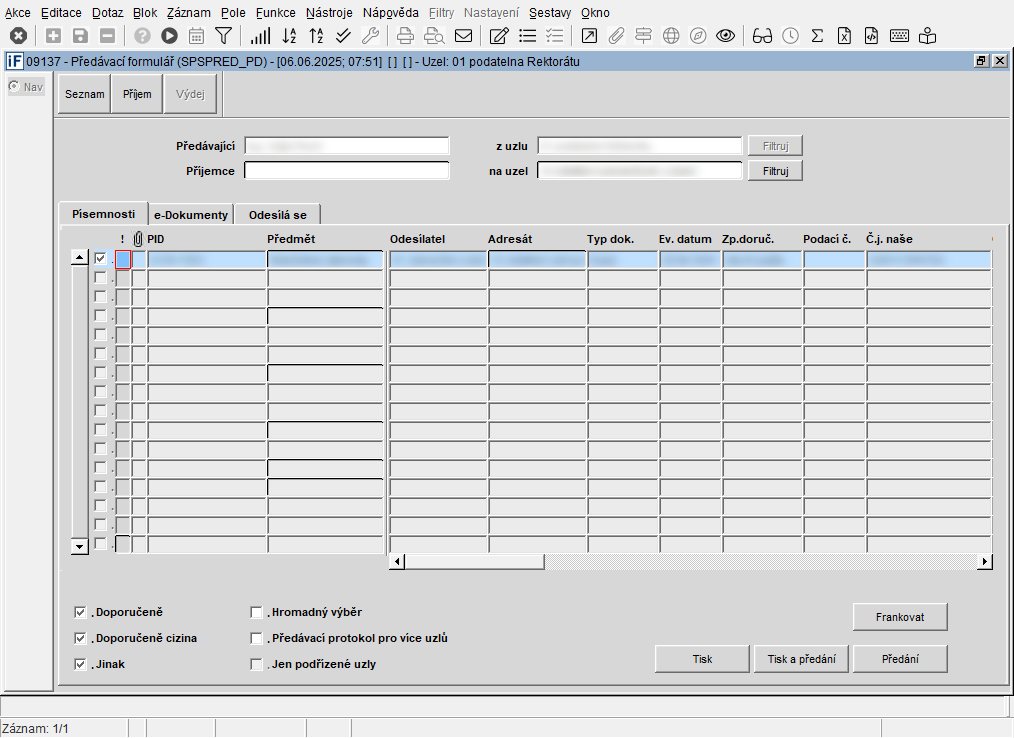Select the Nav radio button

(x=14, y=86)
